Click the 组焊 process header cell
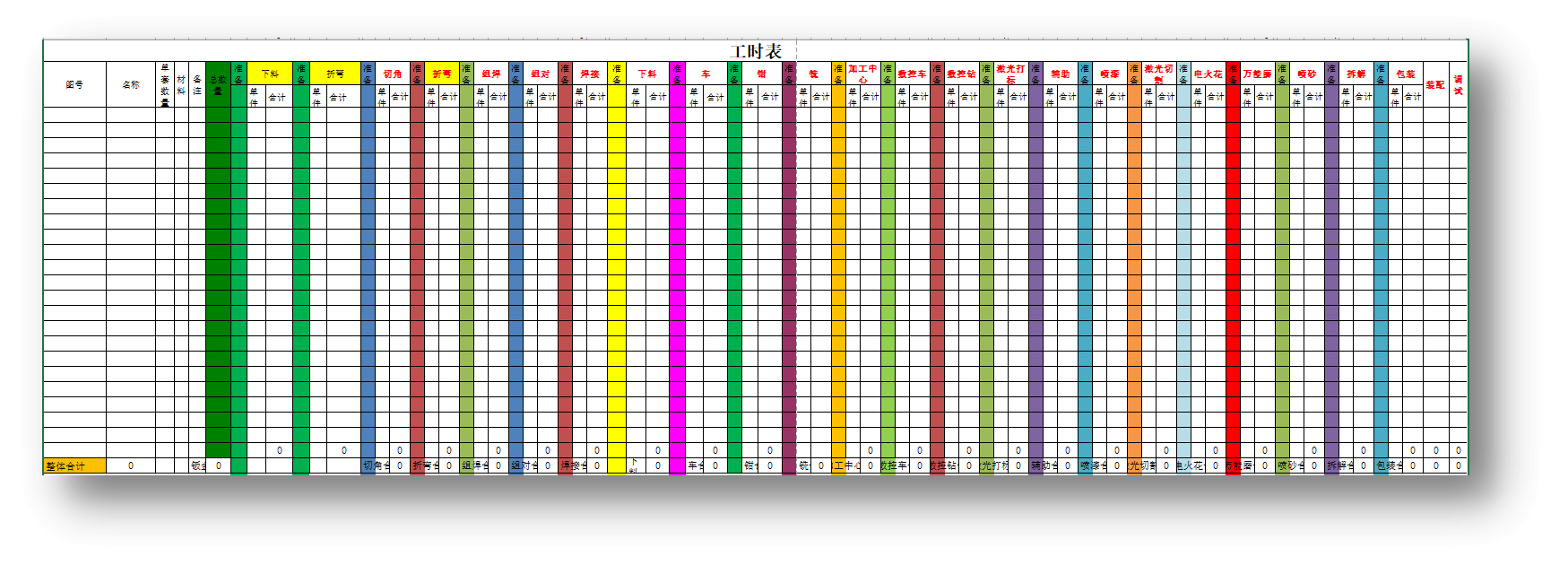The height and width of the screenshot is (565, 1568). pos(491,74)
